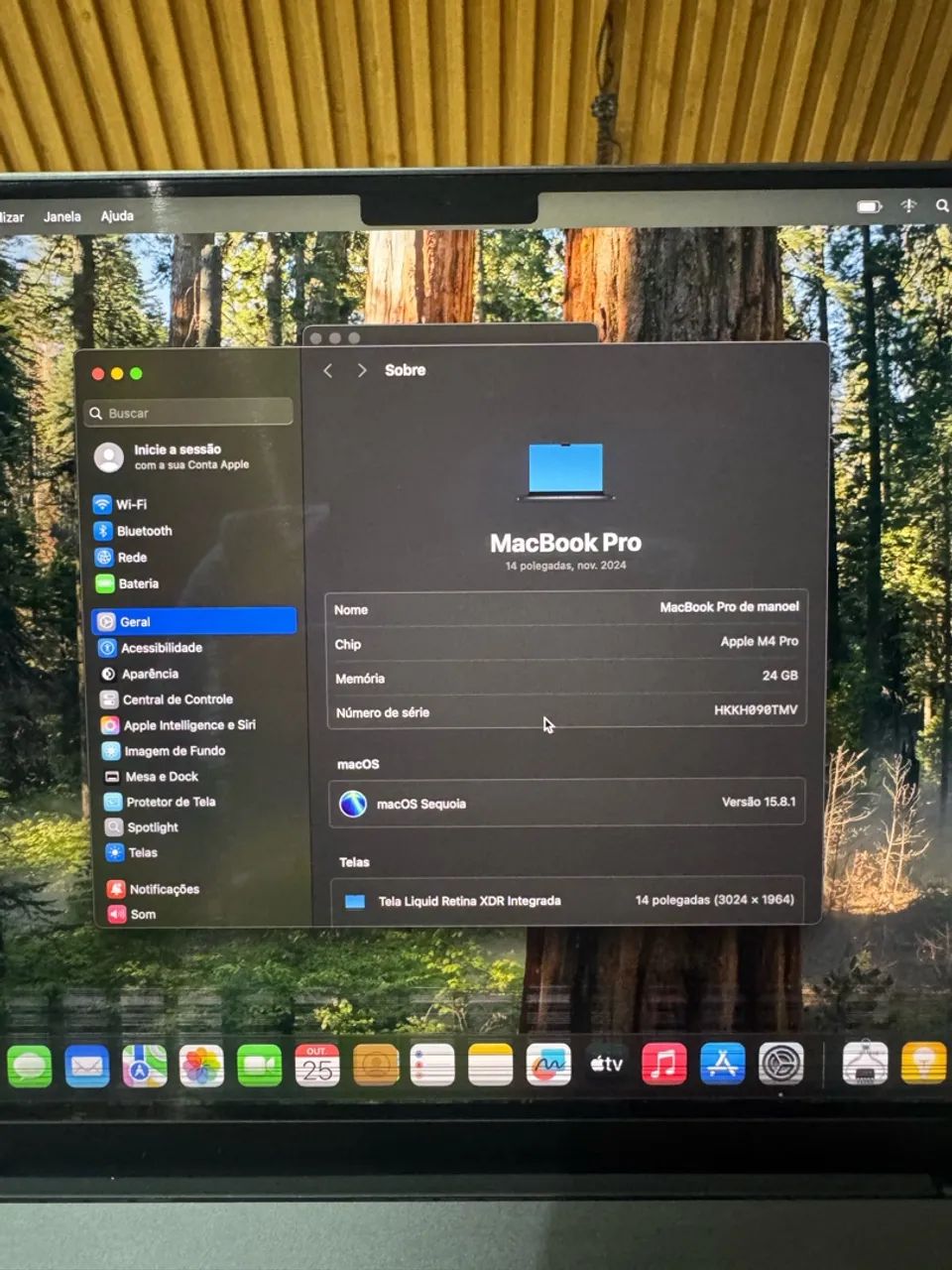This screenshot has width=952, height=1270.
Task: Open Protetor de Tela settings
Action: click(160, 802)
